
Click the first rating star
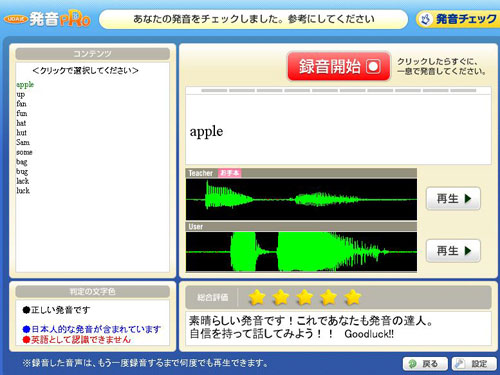[x=257, y=297]
